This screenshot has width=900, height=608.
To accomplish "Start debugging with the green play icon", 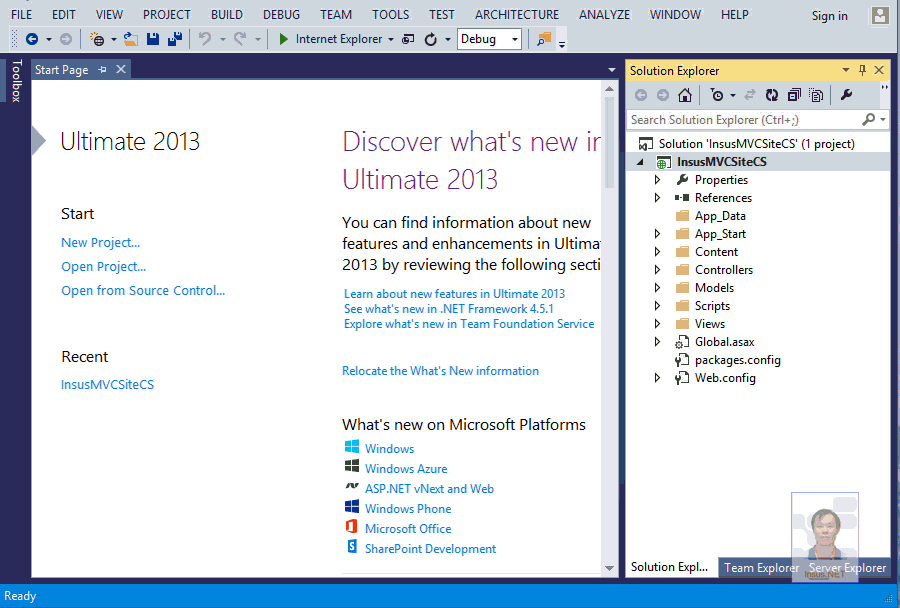I will (283, 39).
